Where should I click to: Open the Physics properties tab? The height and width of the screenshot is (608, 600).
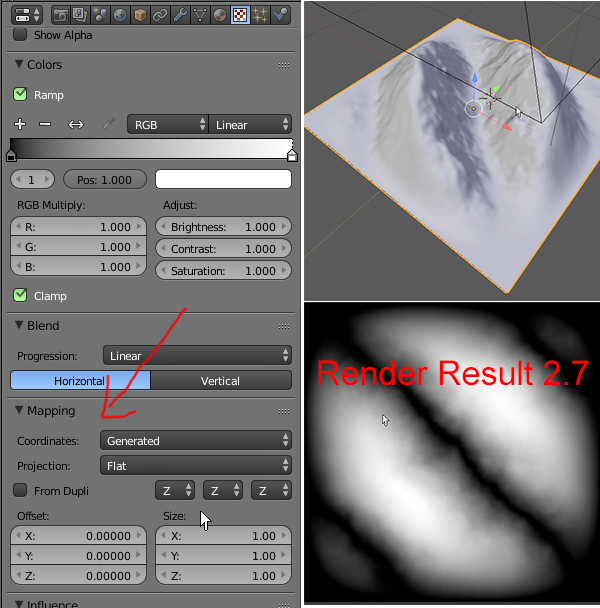280,15
